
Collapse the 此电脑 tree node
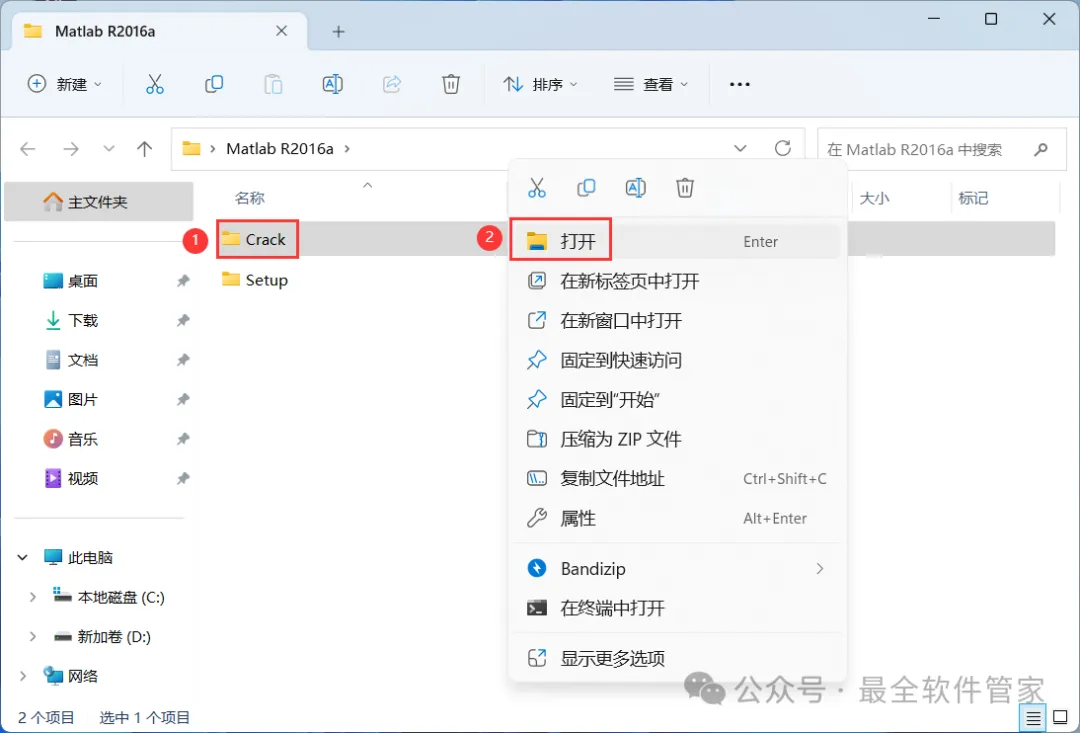pyautogui.click(x=23, y=557)
